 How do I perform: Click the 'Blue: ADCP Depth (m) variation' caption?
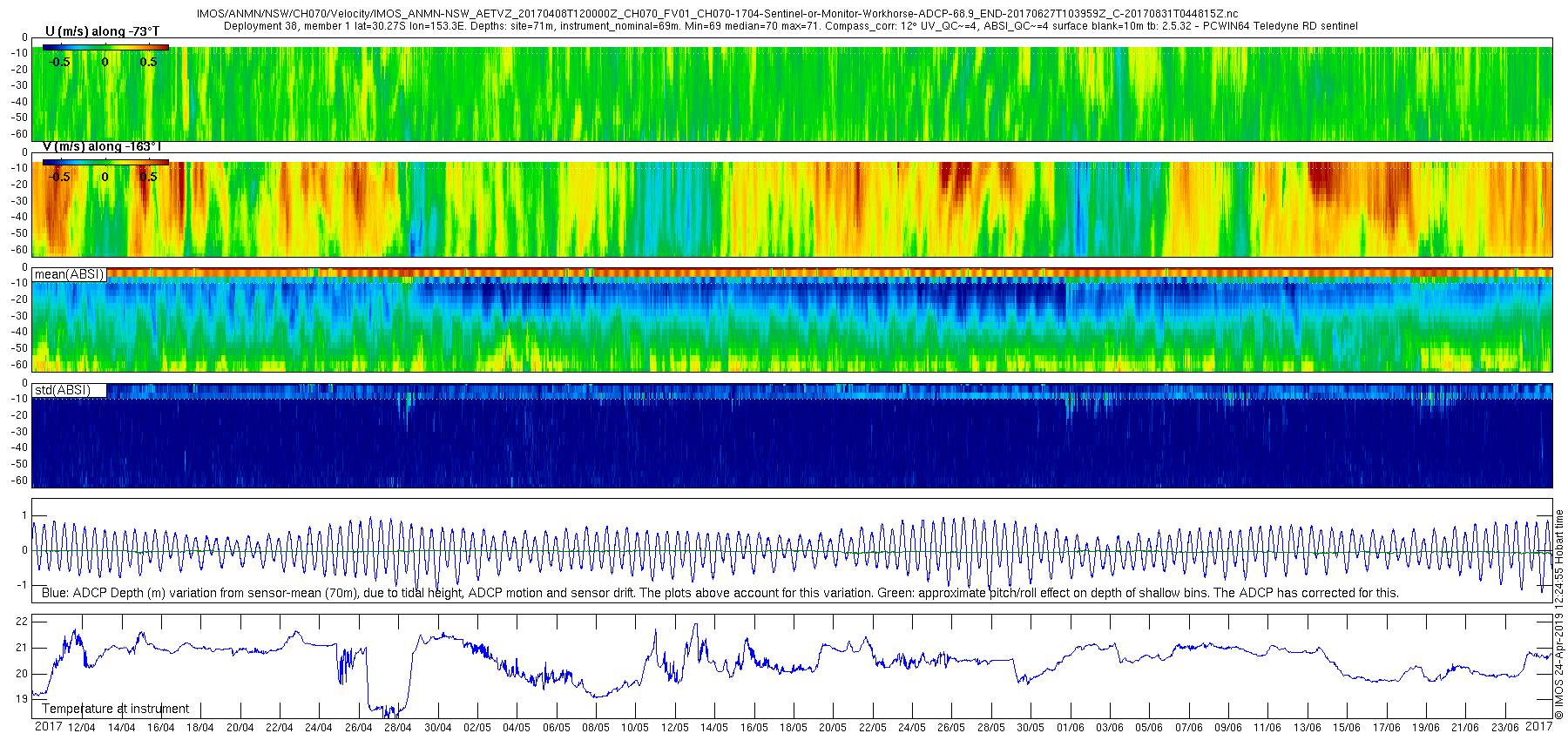(x=720, y=593)
